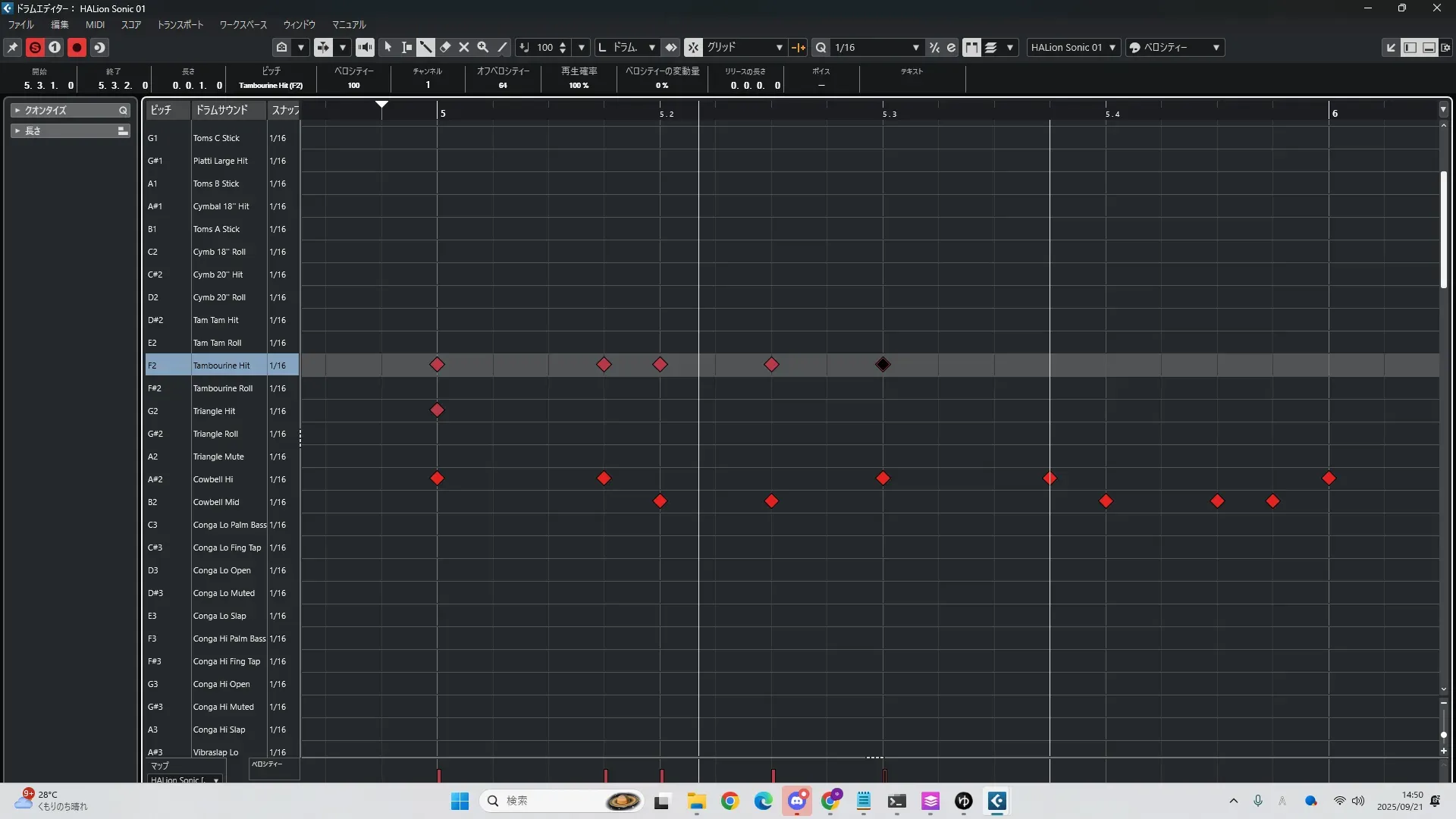Click the iterative quantize icon

[934, 47]
